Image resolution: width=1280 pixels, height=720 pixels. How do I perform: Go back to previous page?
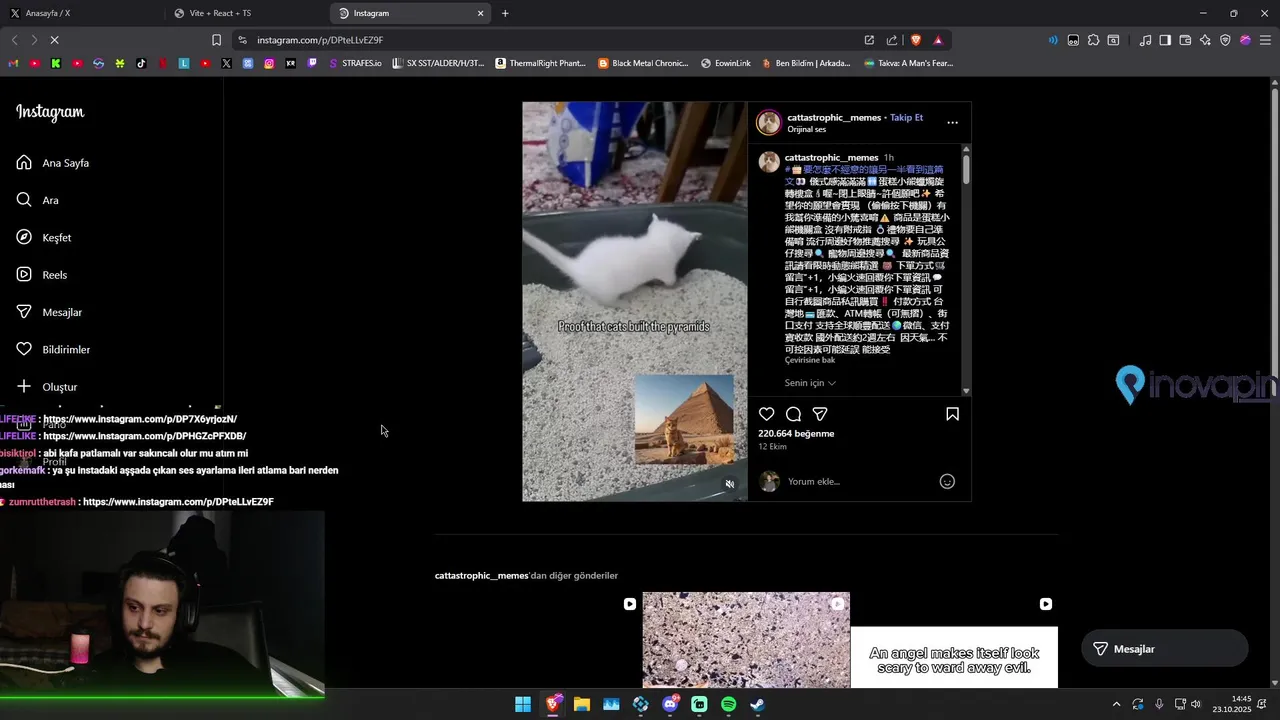pos(14,40)
